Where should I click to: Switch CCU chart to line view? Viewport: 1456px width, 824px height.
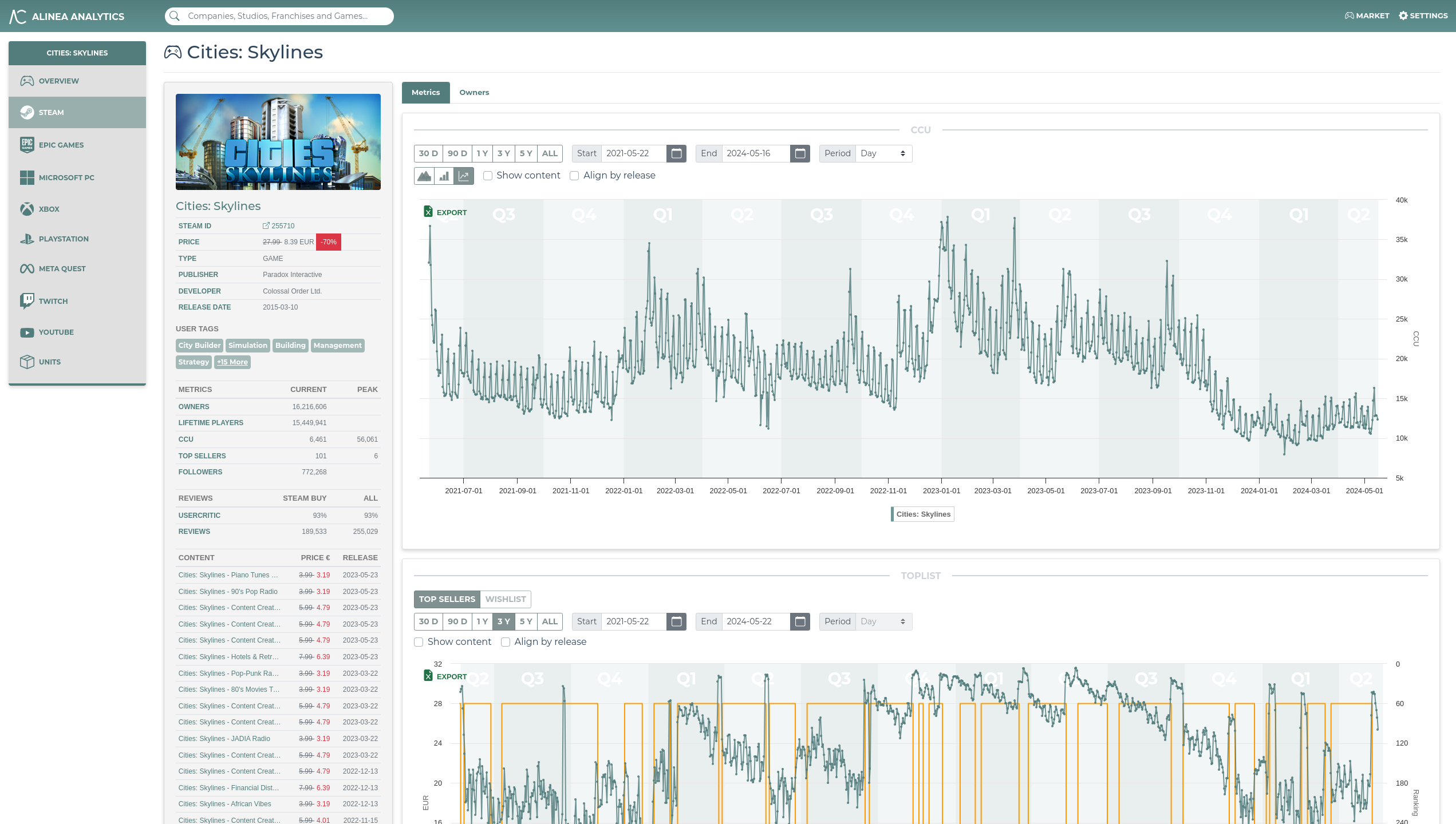click(x=464, y=176)
